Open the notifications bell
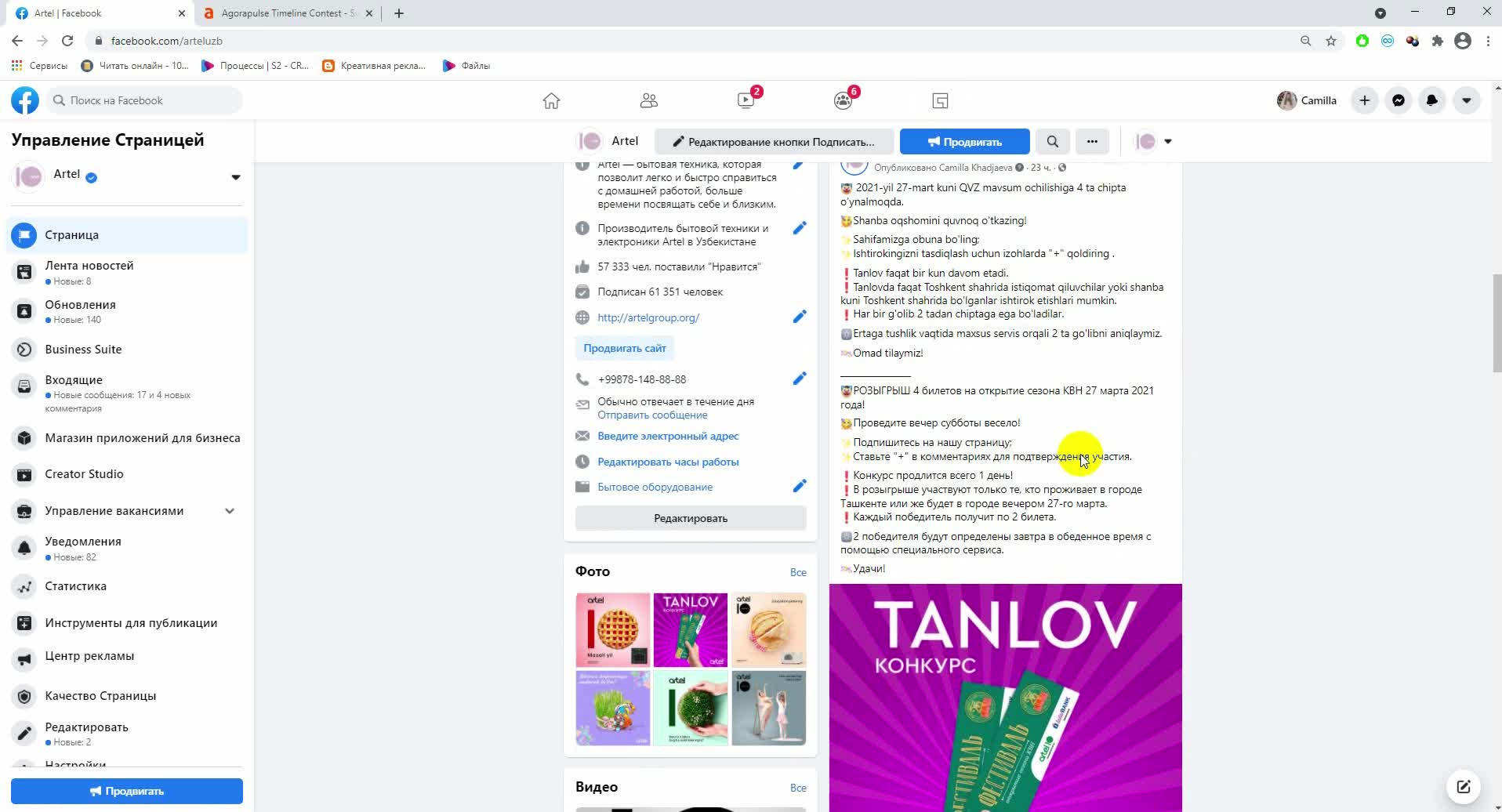Screen dimensions: 1502x812 pyautogui.click(x=1432, y=100)
